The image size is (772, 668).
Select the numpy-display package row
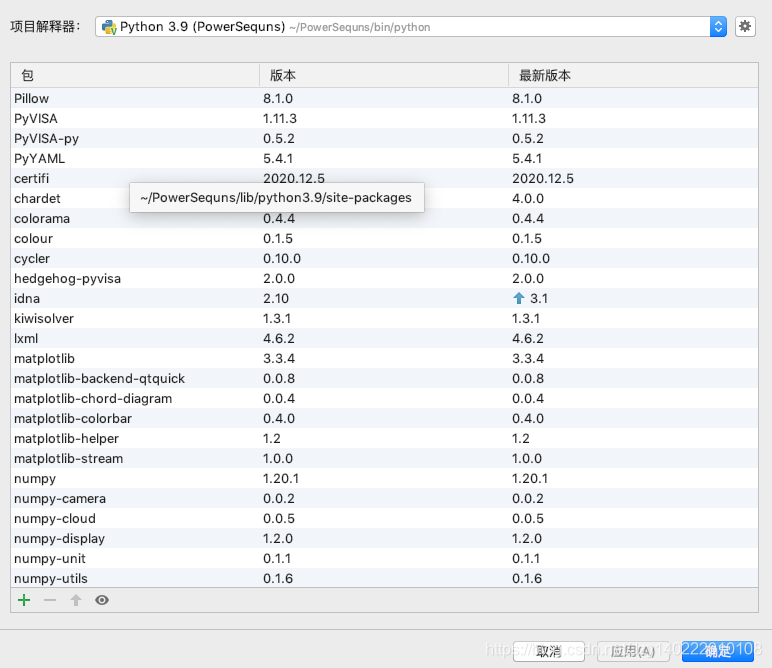(384, 539)
